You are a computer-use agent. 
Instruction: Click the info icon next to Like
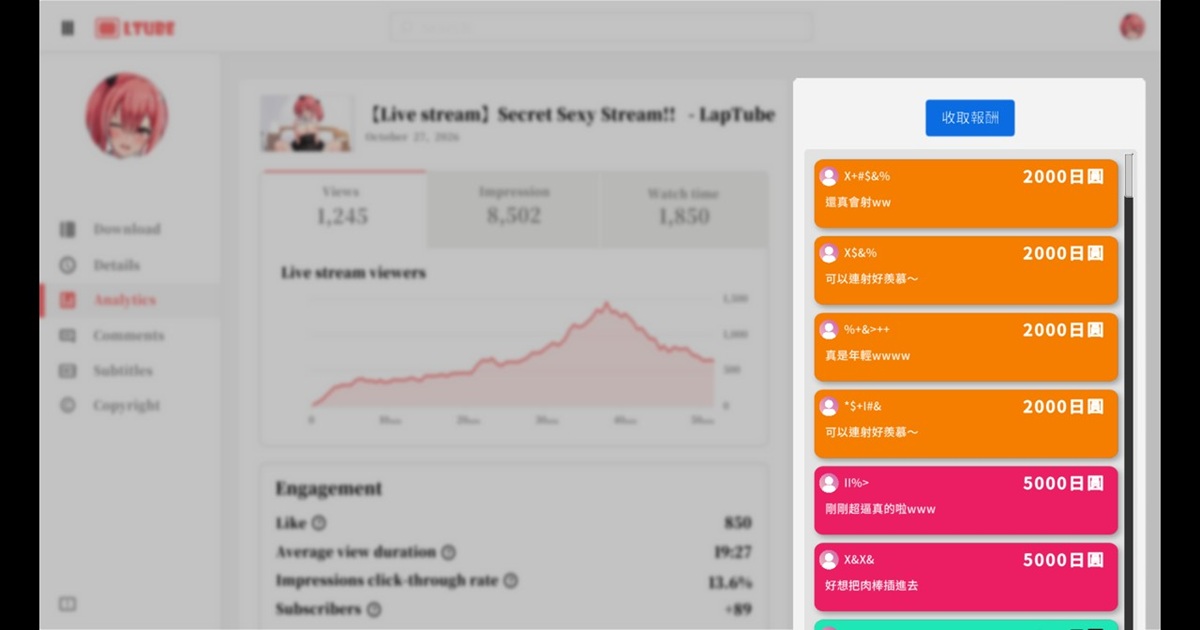pos(319,523)
